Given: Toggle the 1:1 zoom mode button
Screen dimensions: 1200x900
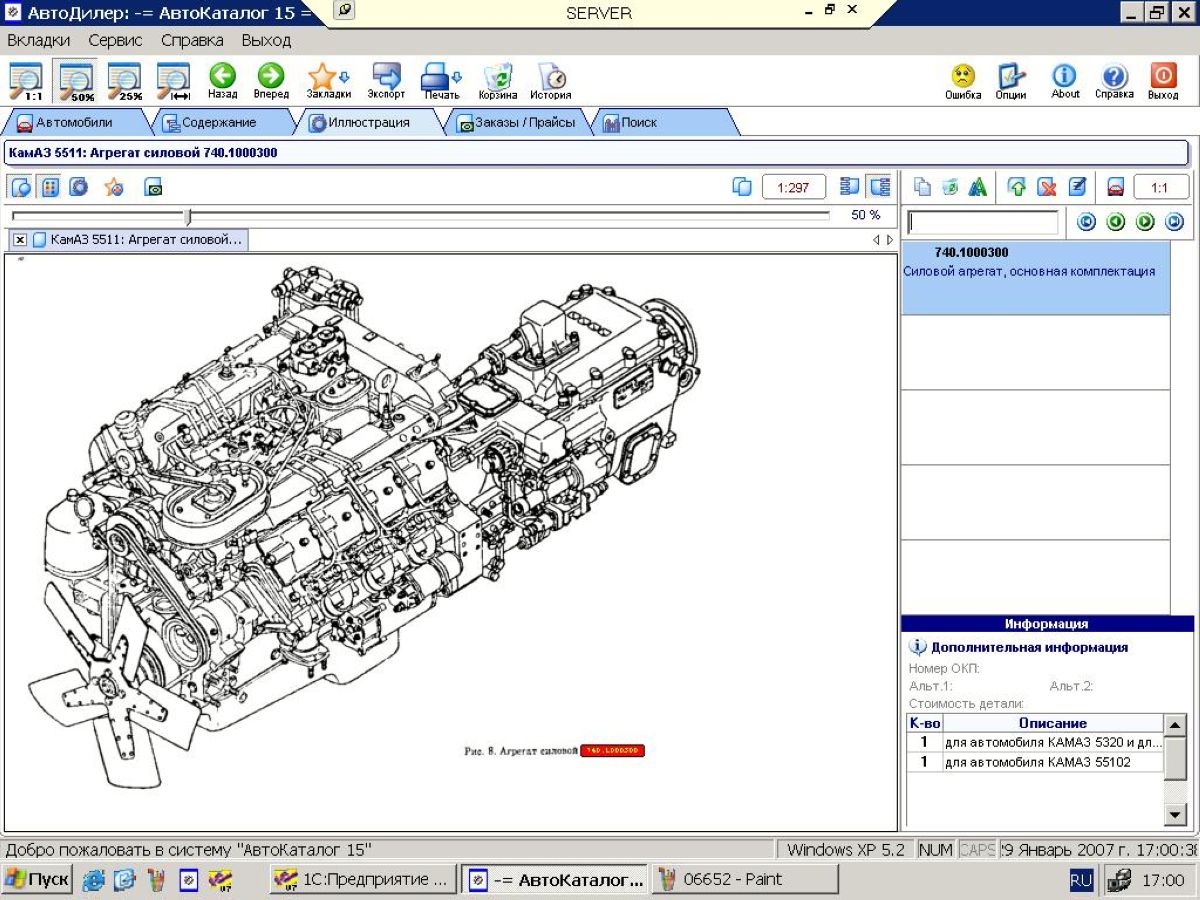Looking at the screenshot, I should 26,81.
